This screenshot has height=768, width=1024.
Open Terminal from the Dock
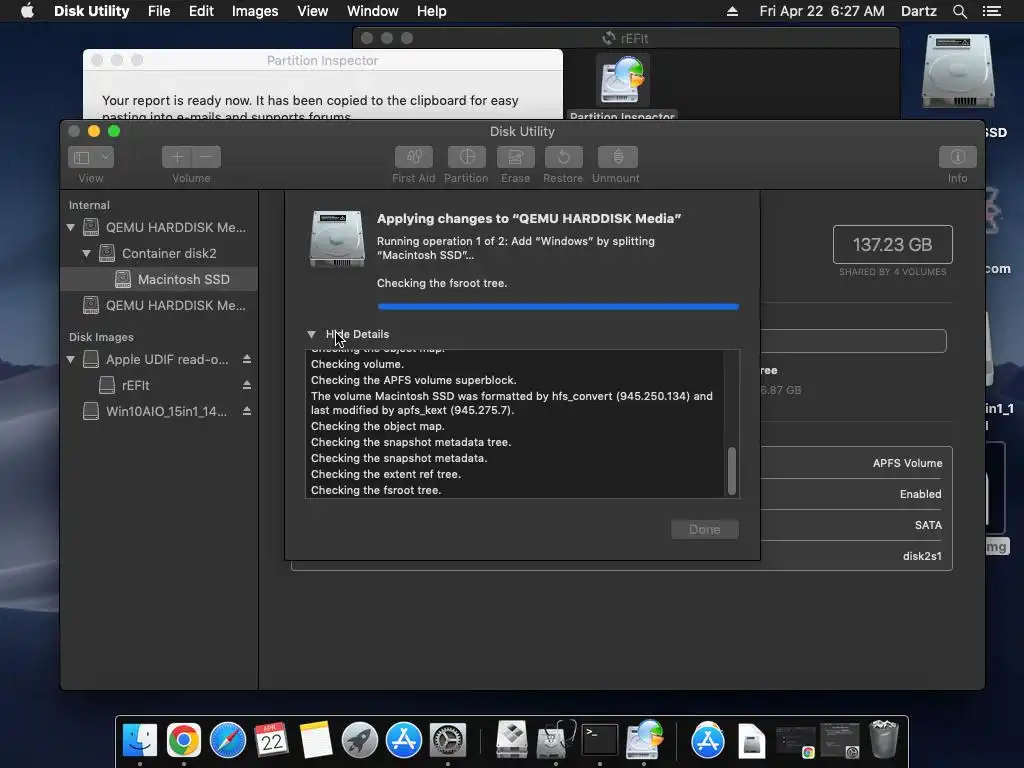pos(600,741)
